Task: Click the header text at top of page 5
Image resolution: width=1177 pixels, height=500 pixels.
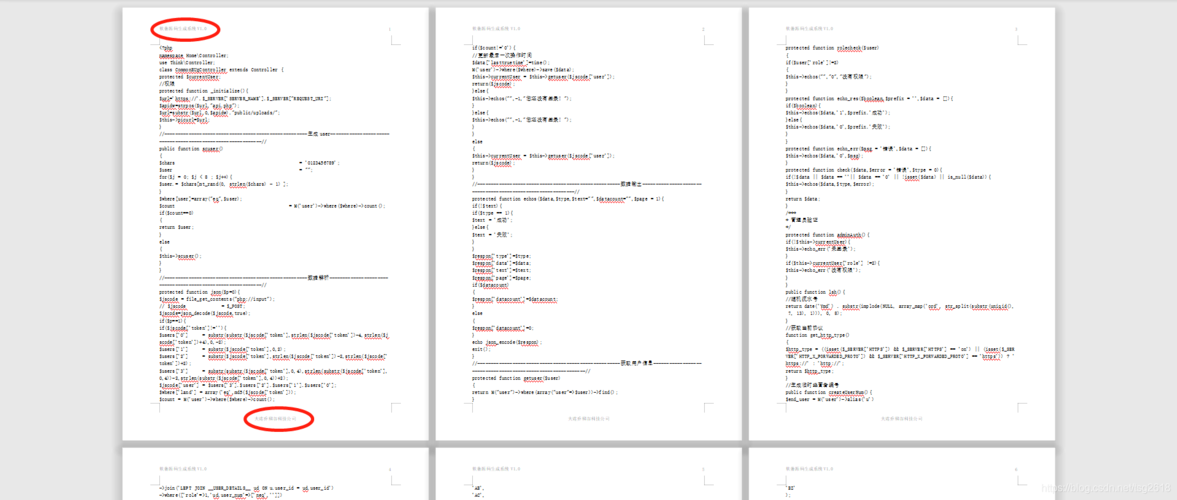Action: pyautogui.click(x=495, y=468)
